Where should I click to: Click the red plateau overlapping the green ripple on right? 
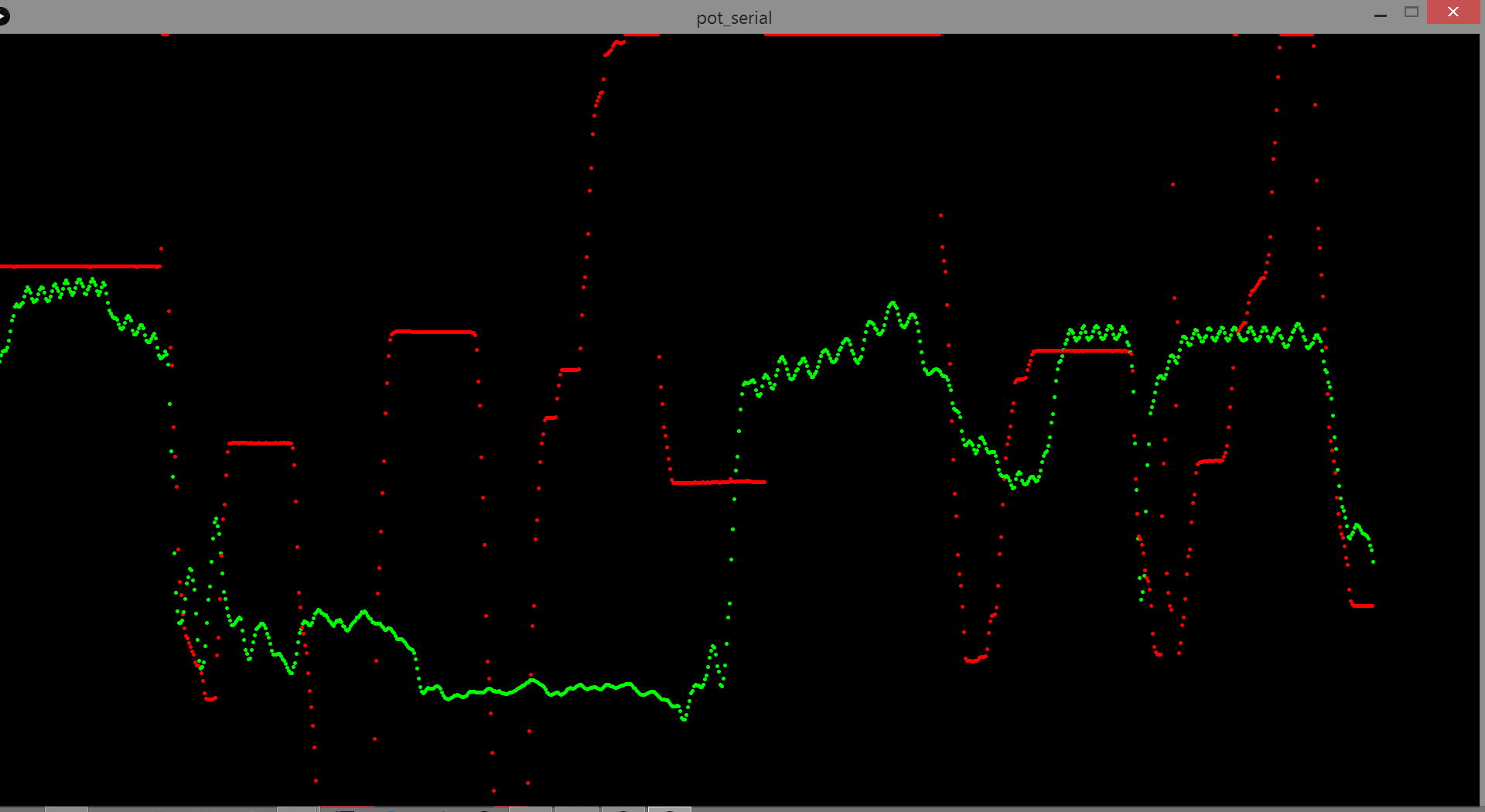coord(1083,351)
